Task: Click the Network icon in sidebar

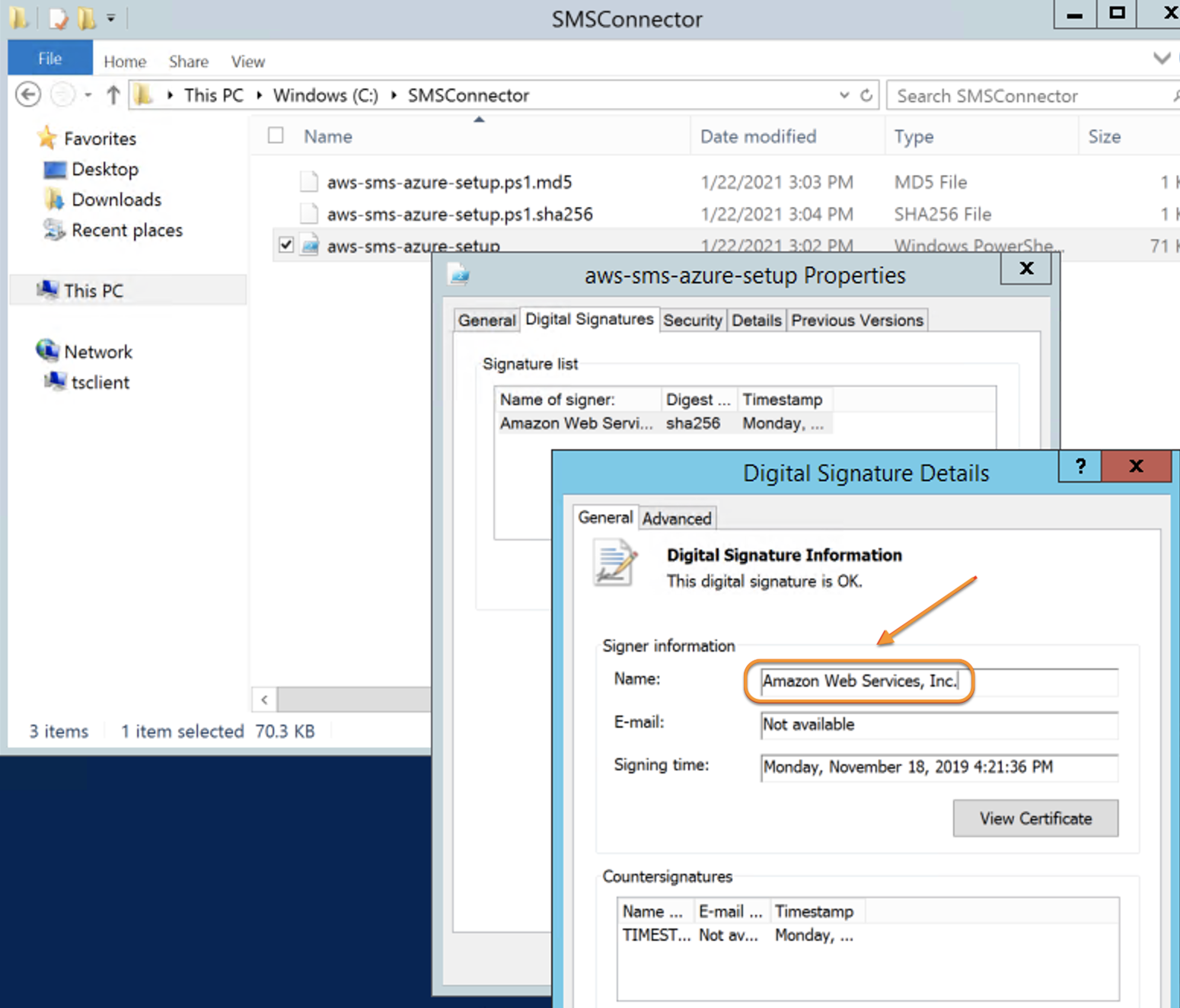Action: (47, 351)
